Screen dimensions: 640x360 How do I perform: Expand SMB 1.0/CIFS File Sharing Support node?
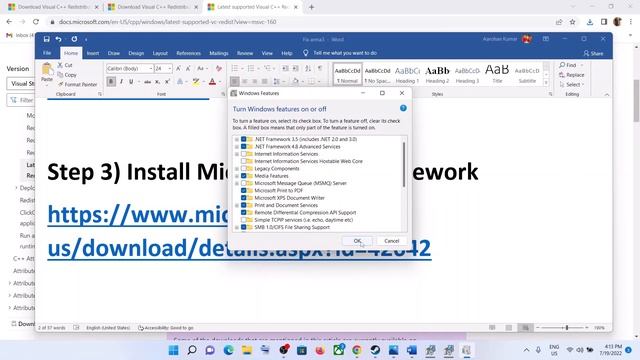237,227
